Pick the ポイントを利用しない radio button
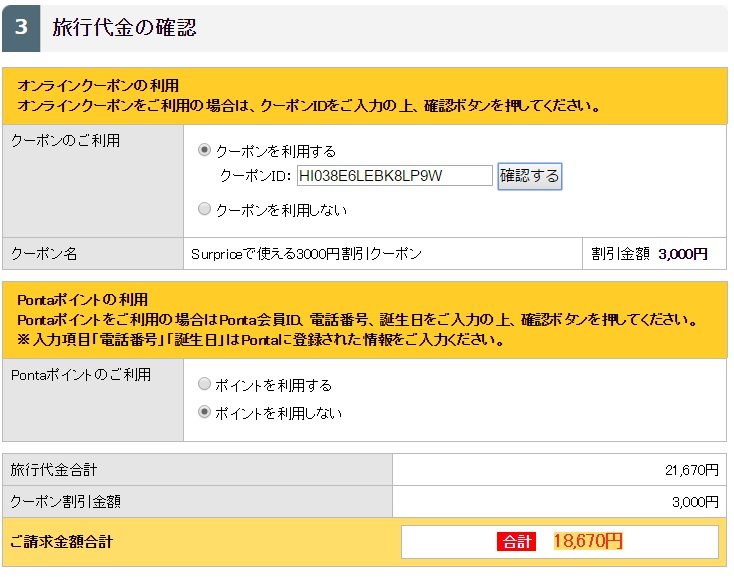The image size is (734, 577). [205, 413]
